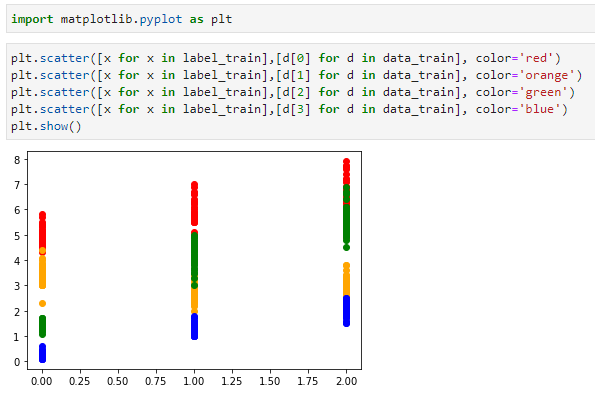595x400 pixels.
Task: Click the scatter line with color='orange'
Action: (x=296, y=75)
